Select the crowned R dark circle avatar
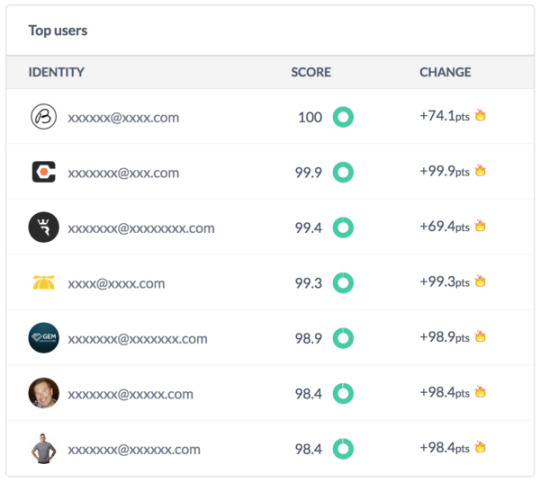540x482 pixels. [x=43, y=227]
